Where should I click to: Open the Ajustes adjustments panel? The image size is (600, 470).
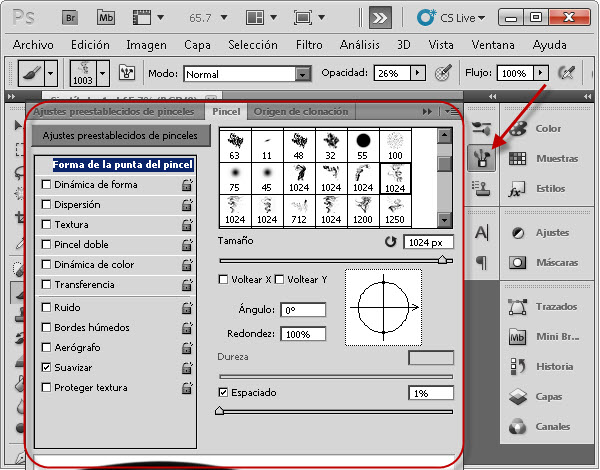tap(540, 233)
